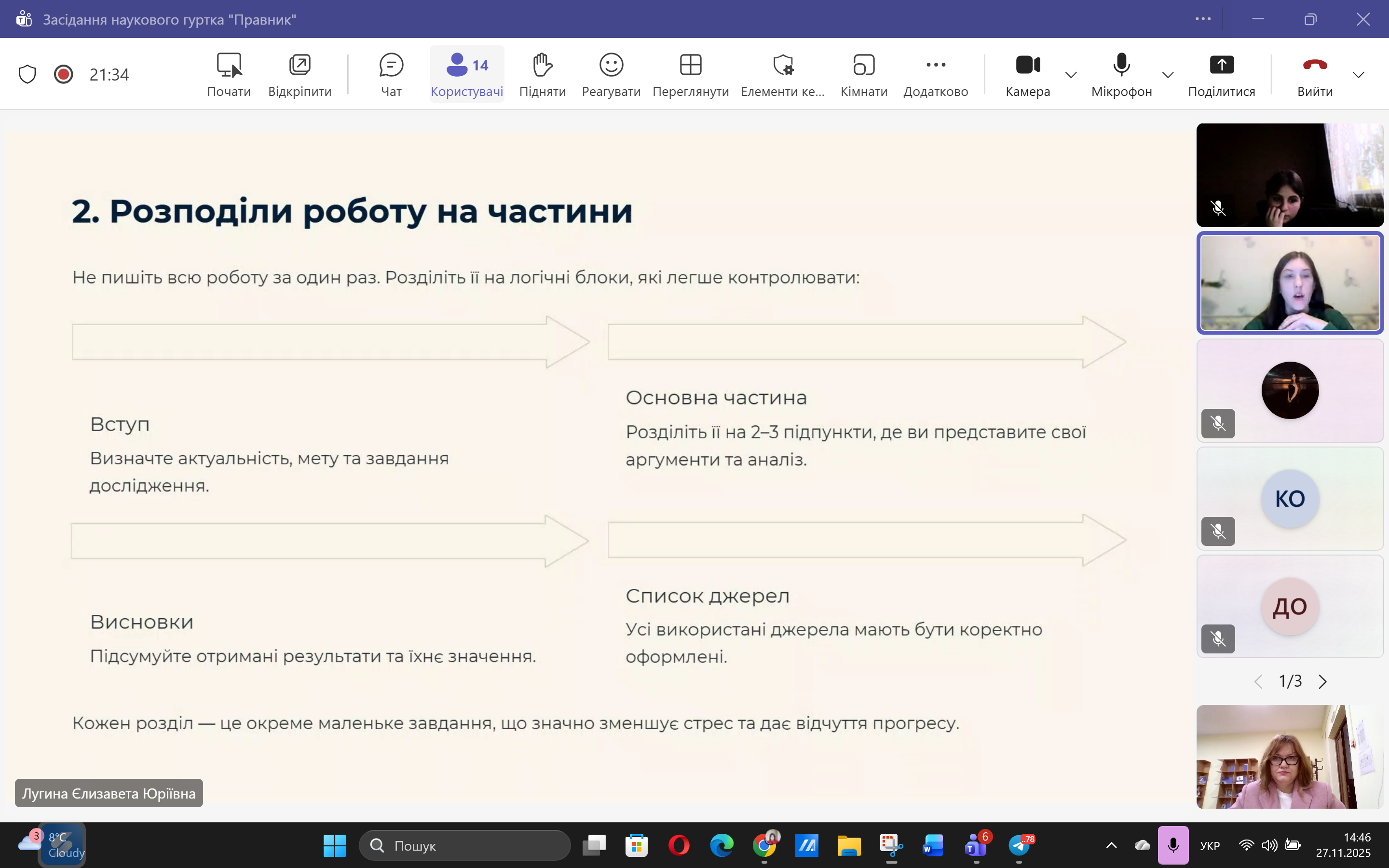Open the More (Додатково) menu
This screenshot has width=1389, height=868.
(936, 74)
